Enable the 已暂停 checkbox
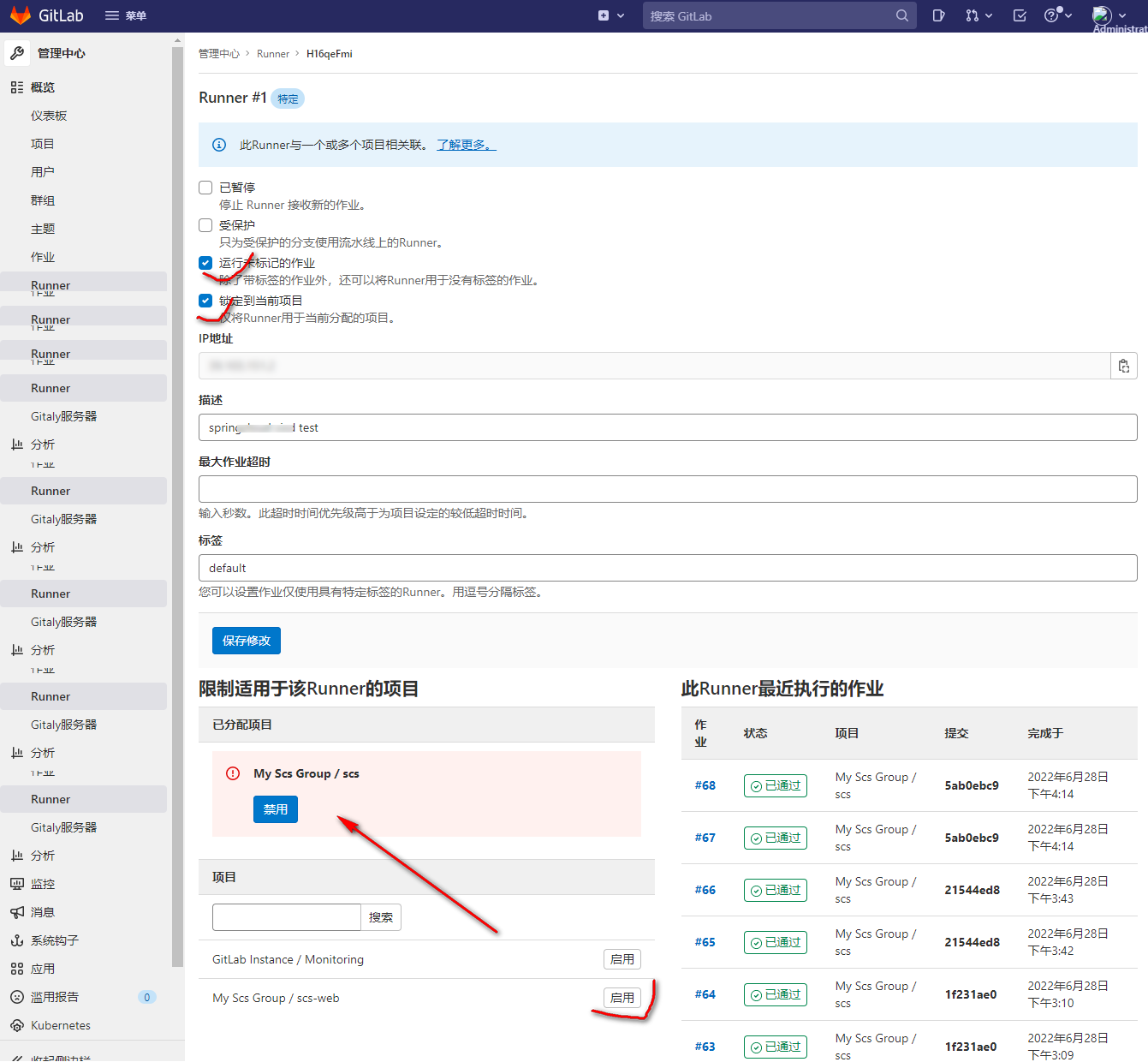 [x=205, y=187]
